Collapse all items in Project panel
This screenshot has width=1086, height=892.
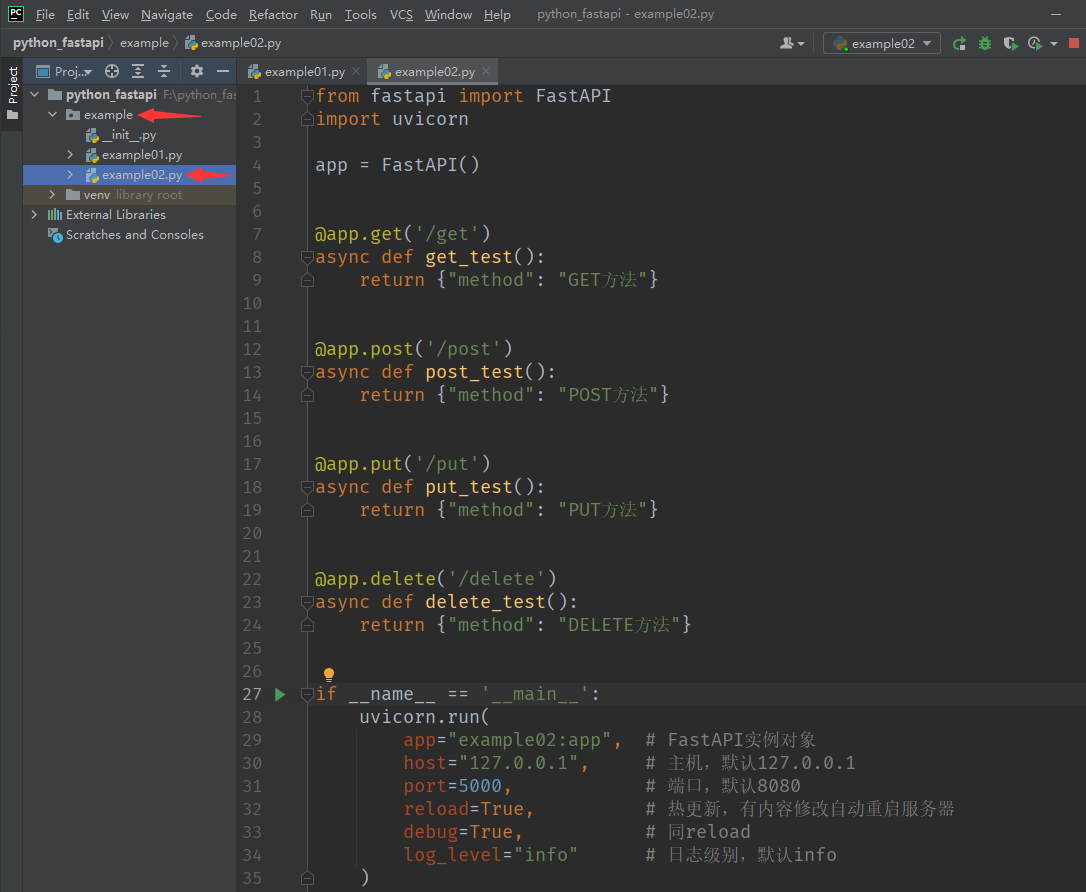coord(164,71)
